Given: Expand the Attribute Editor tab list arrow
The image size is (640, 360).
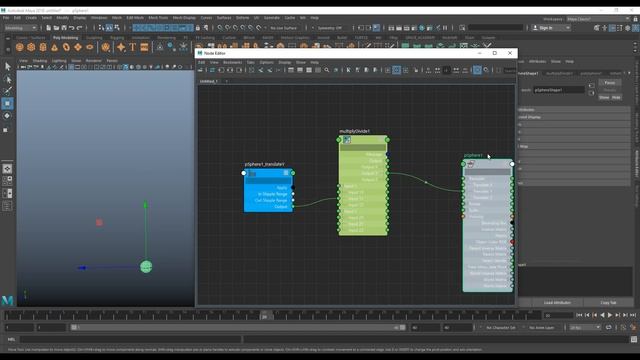Looking at the screenshot, I should (x=629, y=73).
